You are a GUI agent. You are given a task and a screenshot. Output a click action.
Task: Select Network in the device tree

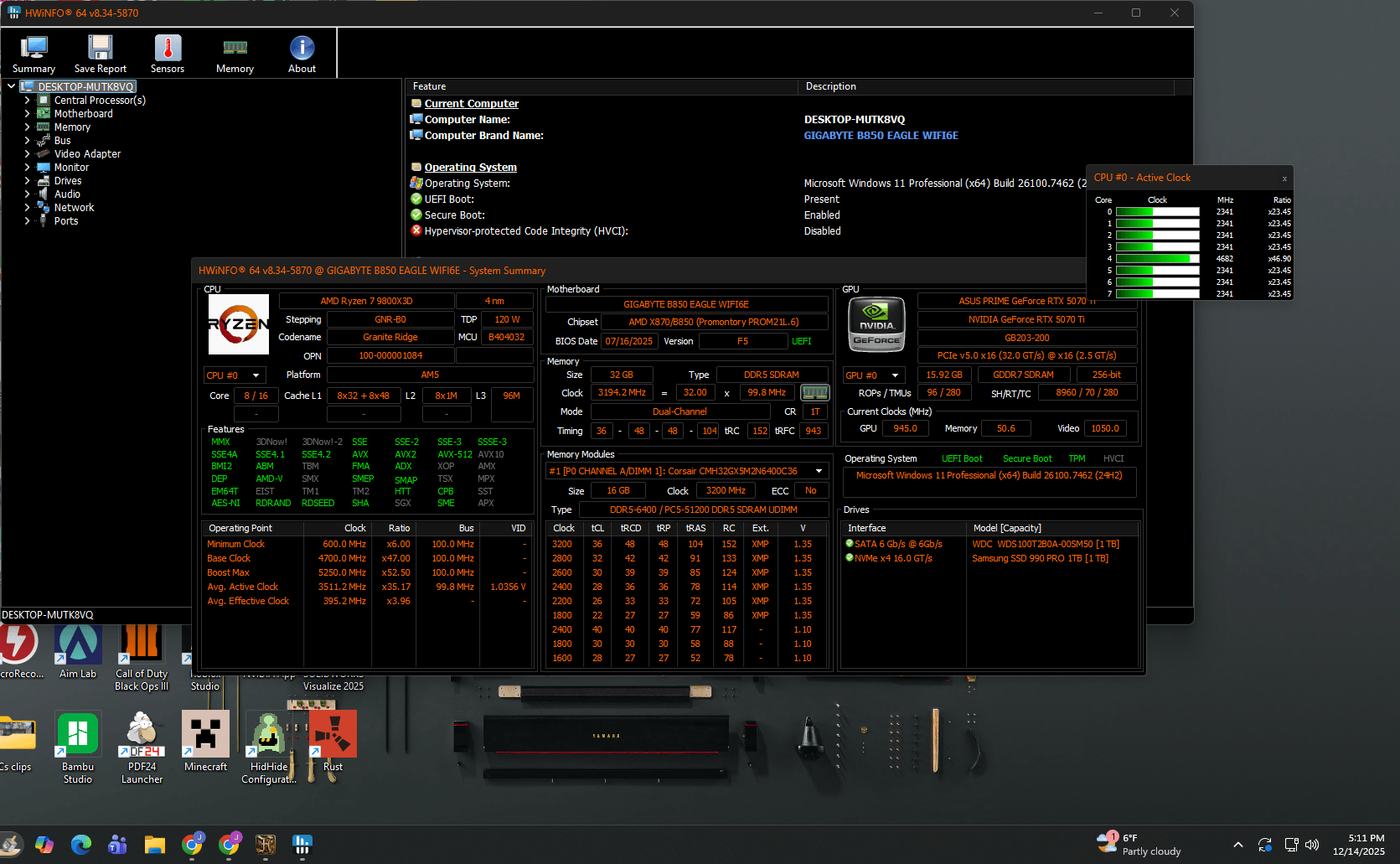[x=74, y=208]
